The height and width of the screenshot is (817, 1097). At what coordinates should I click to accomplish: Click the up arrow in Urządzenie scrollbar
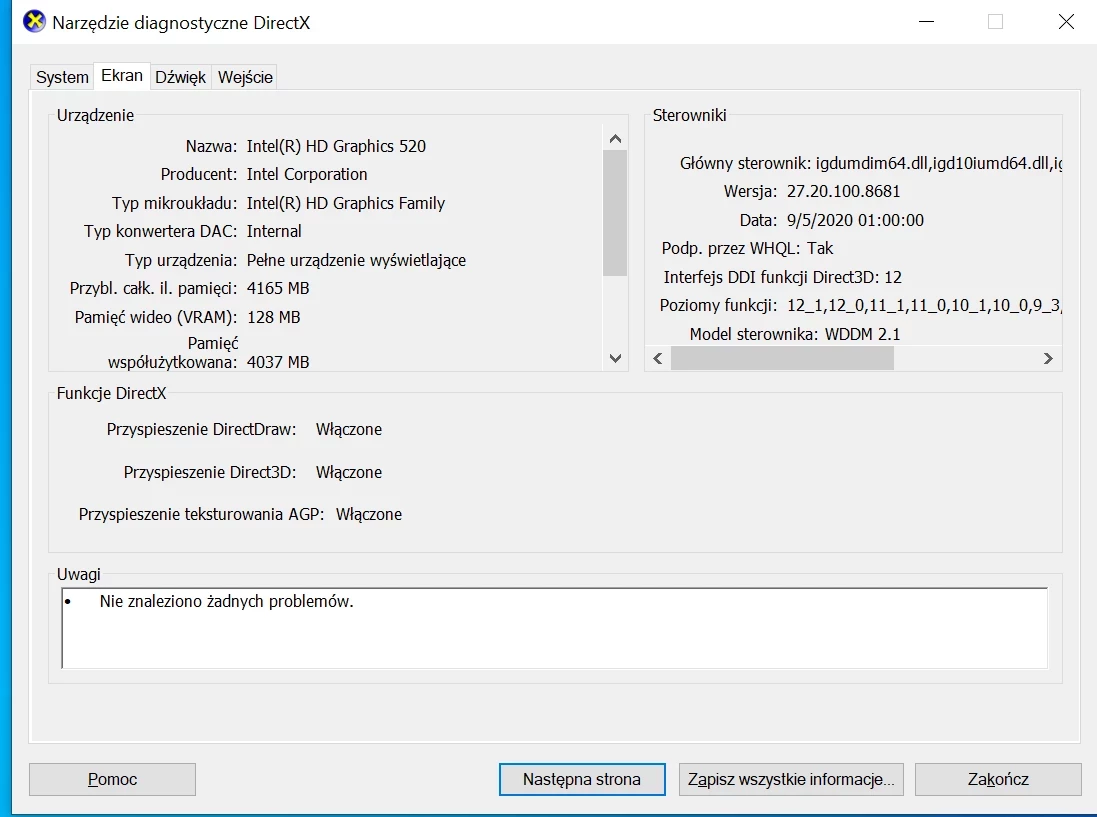point(616,138)
